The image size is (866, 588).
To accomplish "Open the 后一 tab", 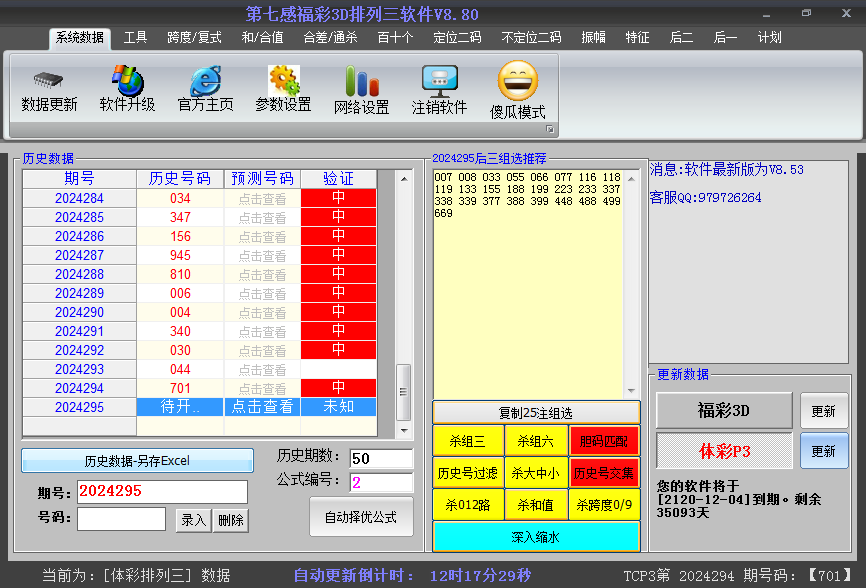I will (x=725, y=38).
